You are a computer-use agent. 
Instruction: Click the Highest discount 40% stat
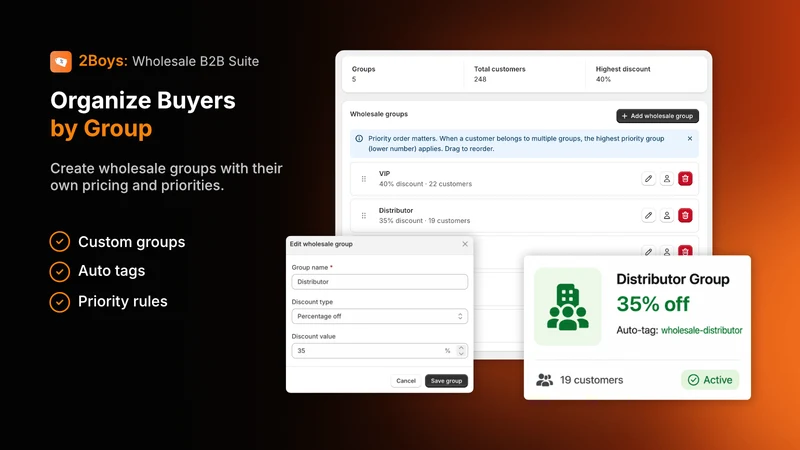pos(623,74)
